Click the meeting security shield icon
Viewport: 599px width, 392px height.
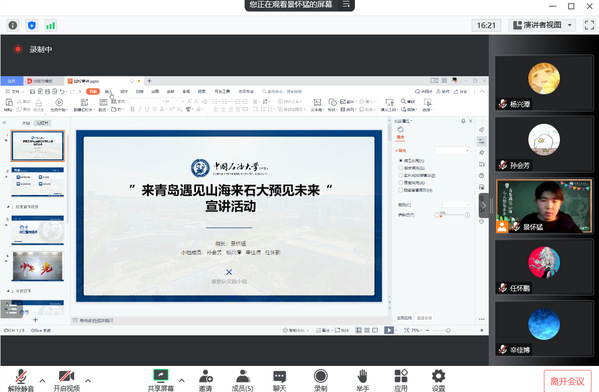(32, 26)
